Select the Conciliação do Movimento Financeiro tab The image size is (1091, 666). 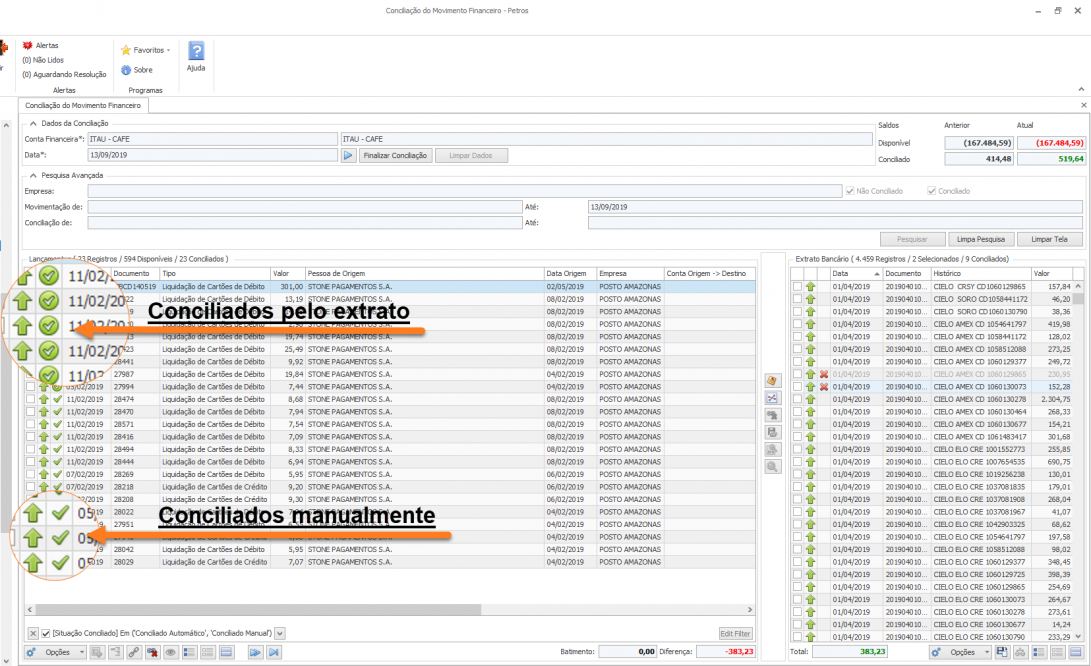[83, 104]
